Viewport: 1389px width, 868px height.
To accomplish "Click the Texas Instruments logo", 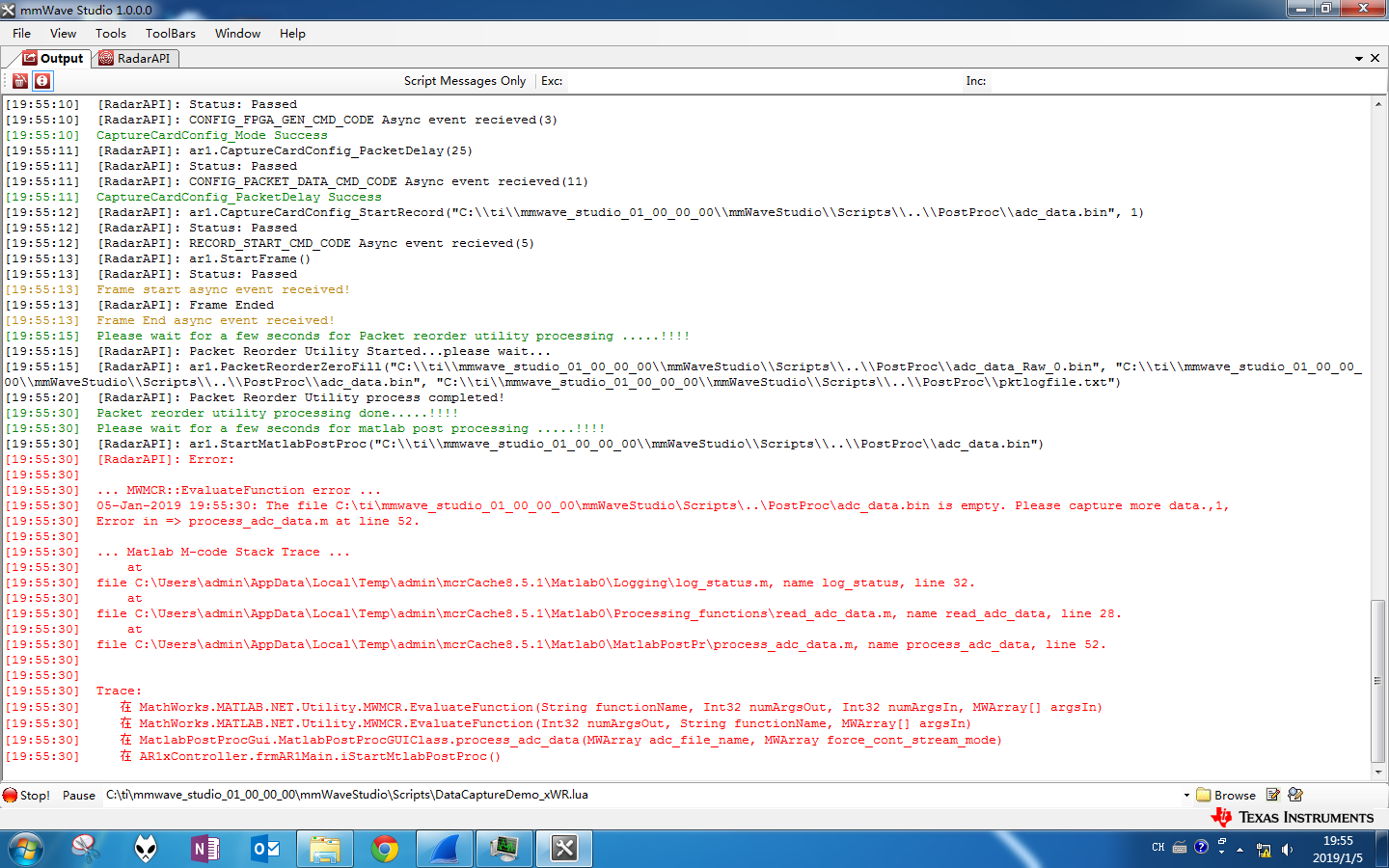I will coord(1293,817).
